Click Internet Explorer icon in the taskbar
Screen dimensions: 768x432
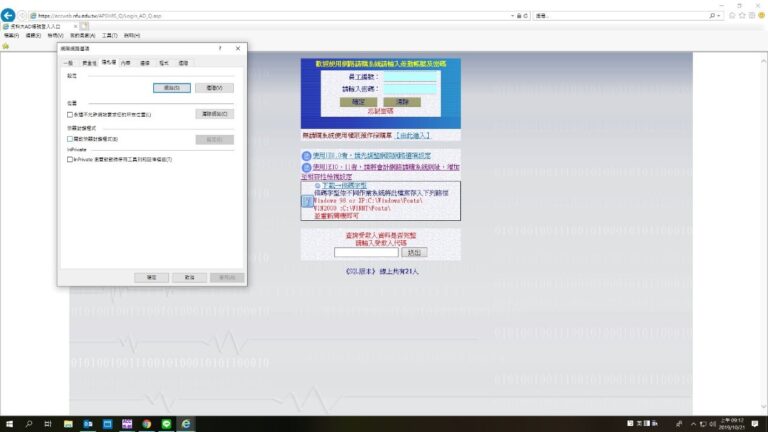[x=187, y=424]
